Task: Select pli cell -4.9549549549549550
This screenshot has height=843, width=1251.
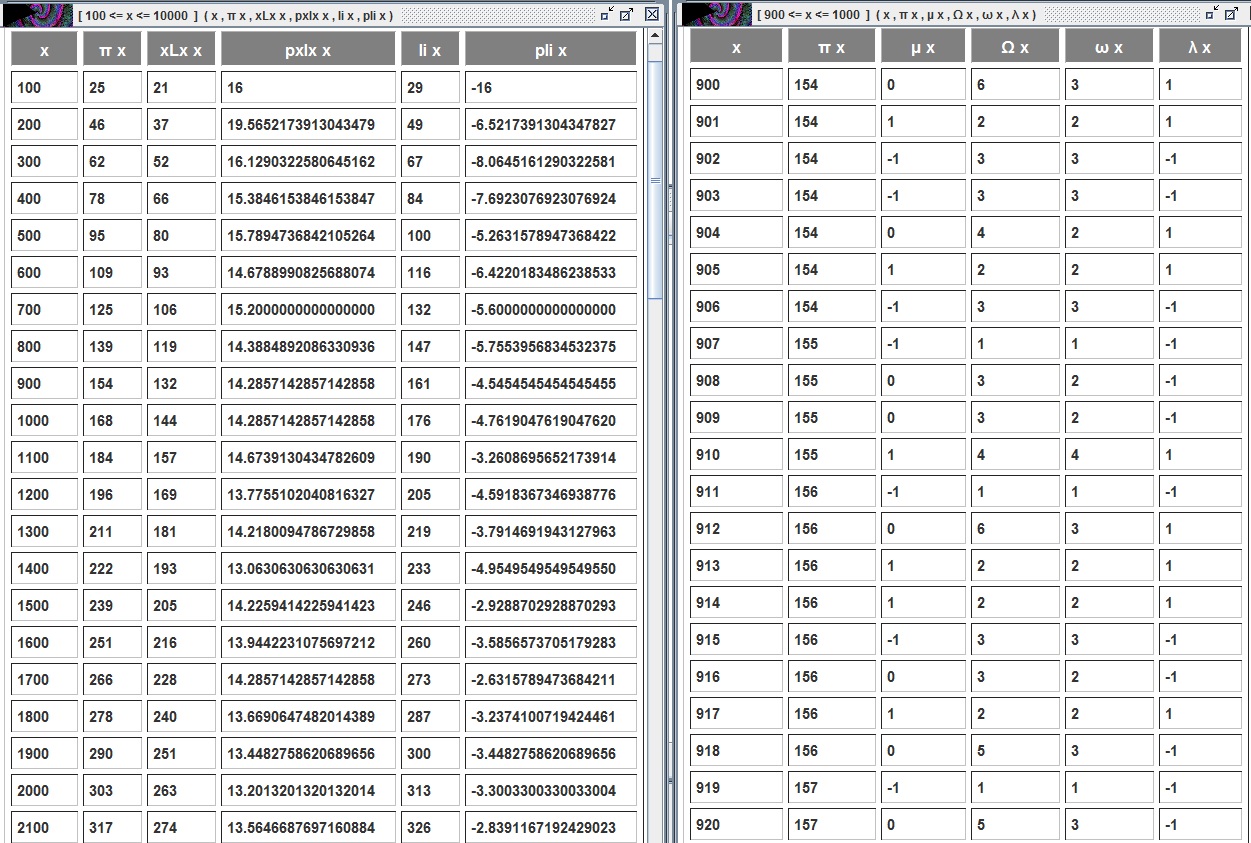Action: 550,569
